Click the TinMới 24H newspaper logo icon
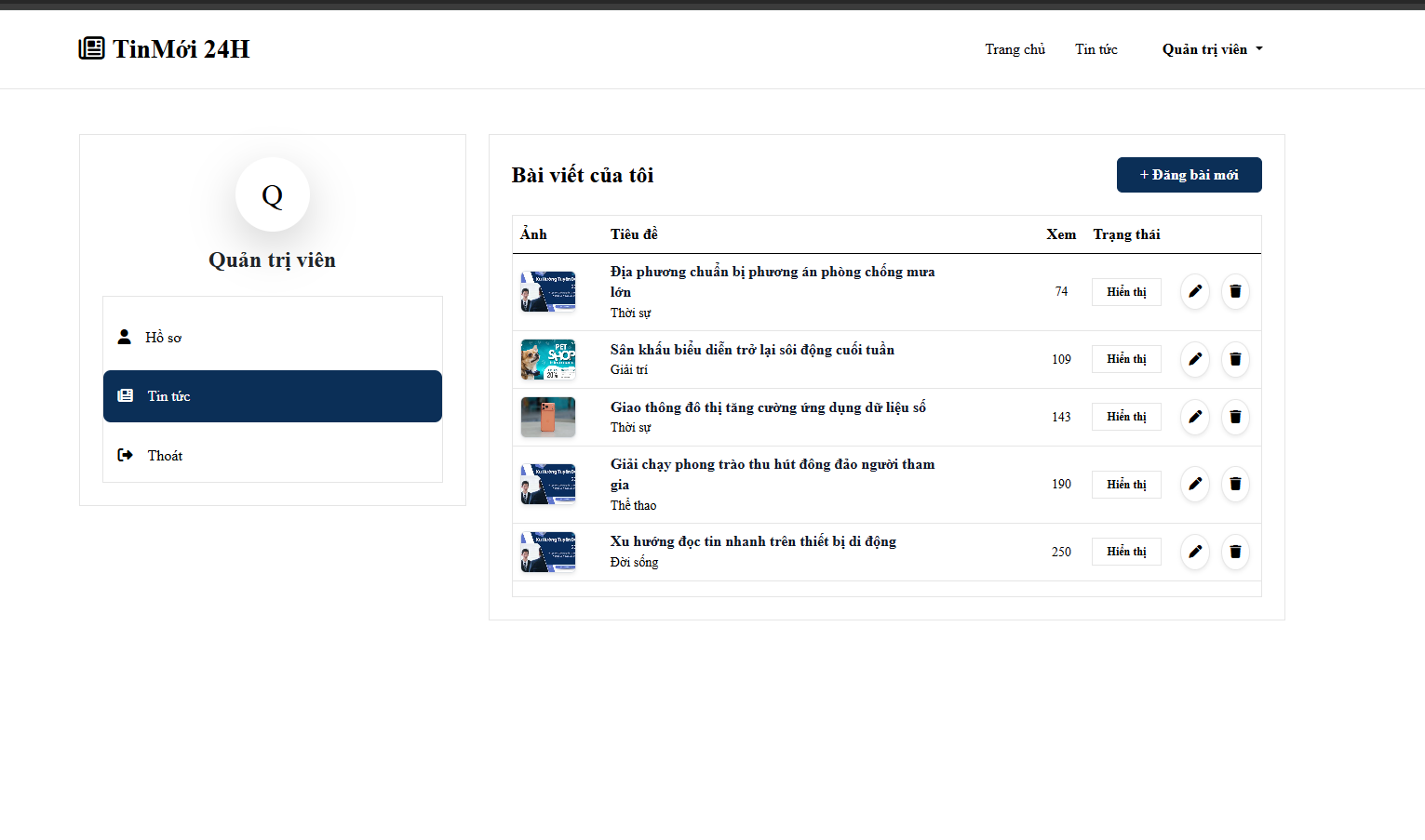 tap(91, 48)
